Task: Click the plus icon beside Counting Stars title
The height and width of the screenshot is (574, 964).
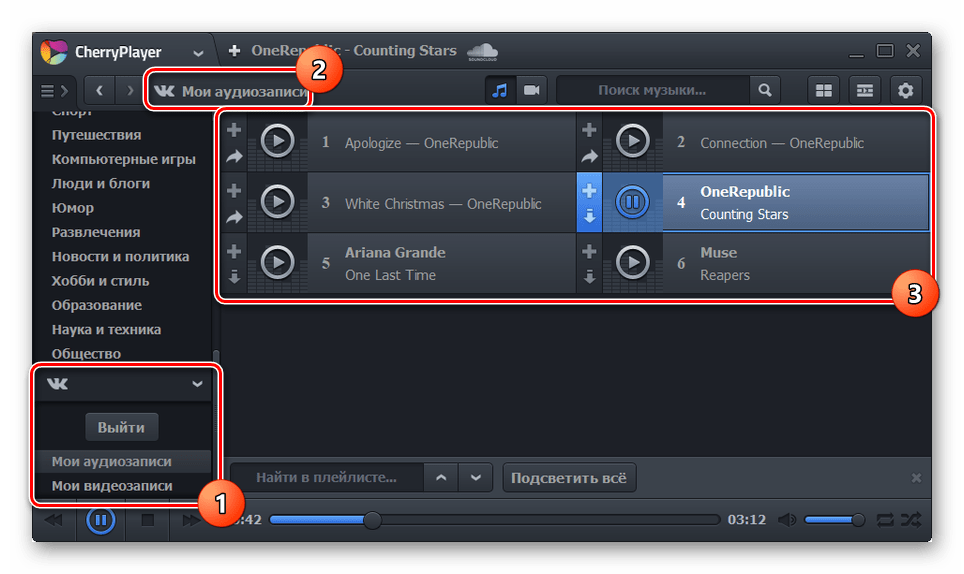Action: pos(234,51)
